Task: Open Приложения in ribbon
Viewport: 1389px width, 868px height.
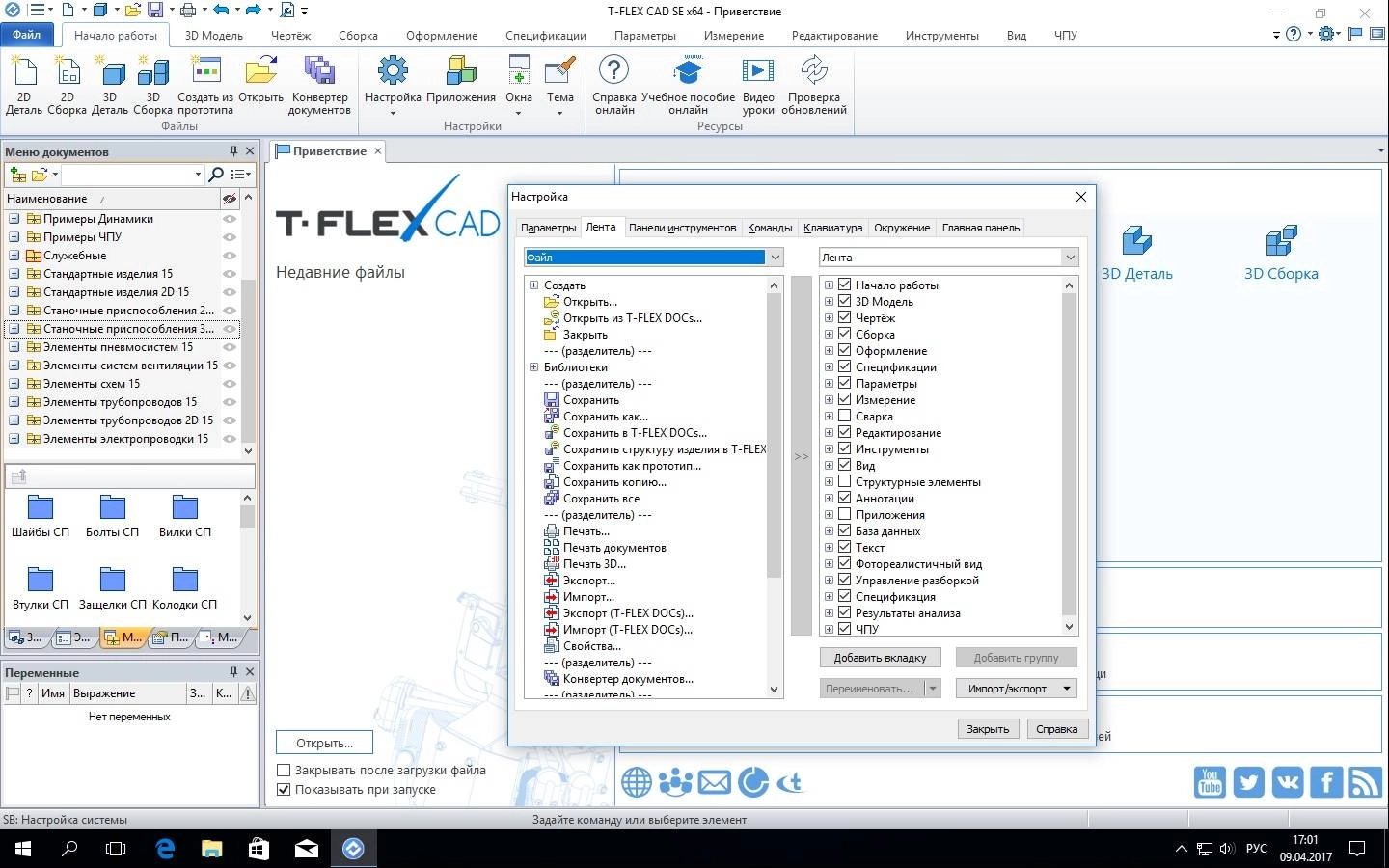Action: click(x=461, y=79)
